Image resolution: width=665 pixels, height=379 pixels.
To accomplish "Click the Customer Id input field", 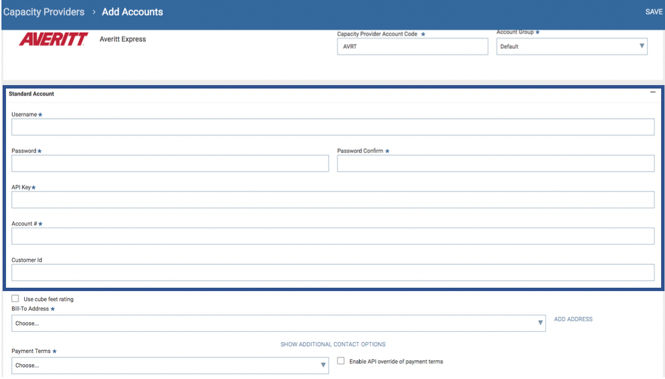I will coord(332,273).
